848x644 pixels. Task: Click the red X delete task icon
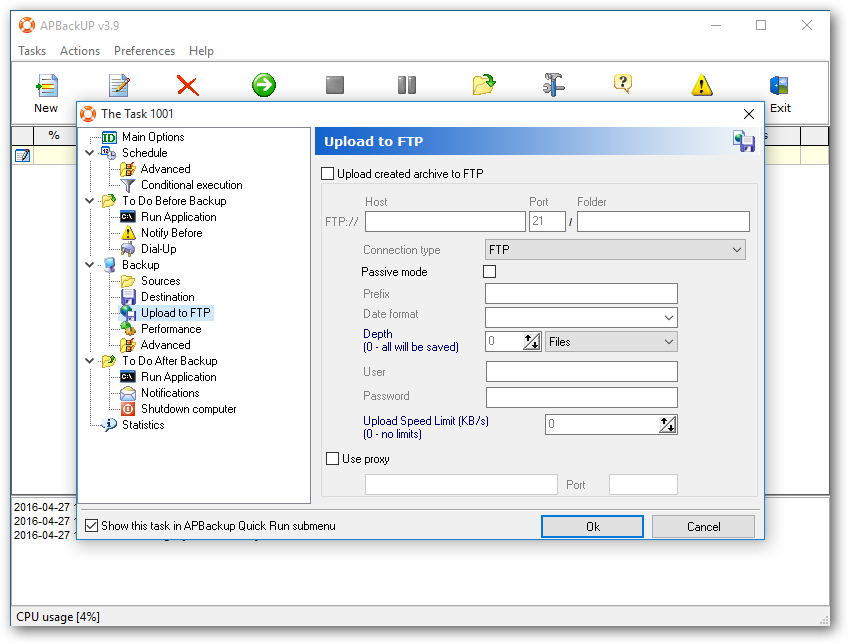pos(187,85)
